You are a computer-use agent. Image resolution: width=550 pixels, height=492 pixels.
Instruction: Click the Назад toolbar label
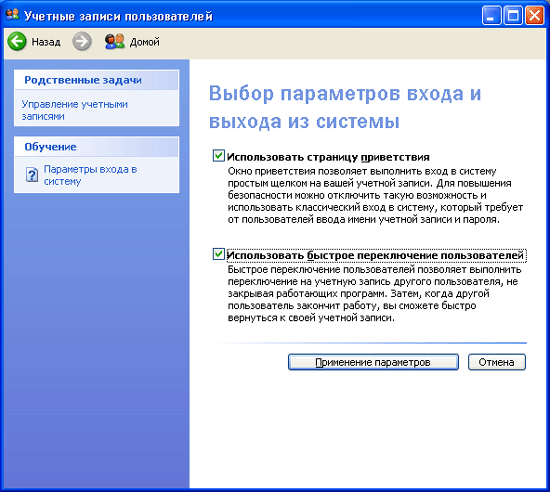(46, 42)
